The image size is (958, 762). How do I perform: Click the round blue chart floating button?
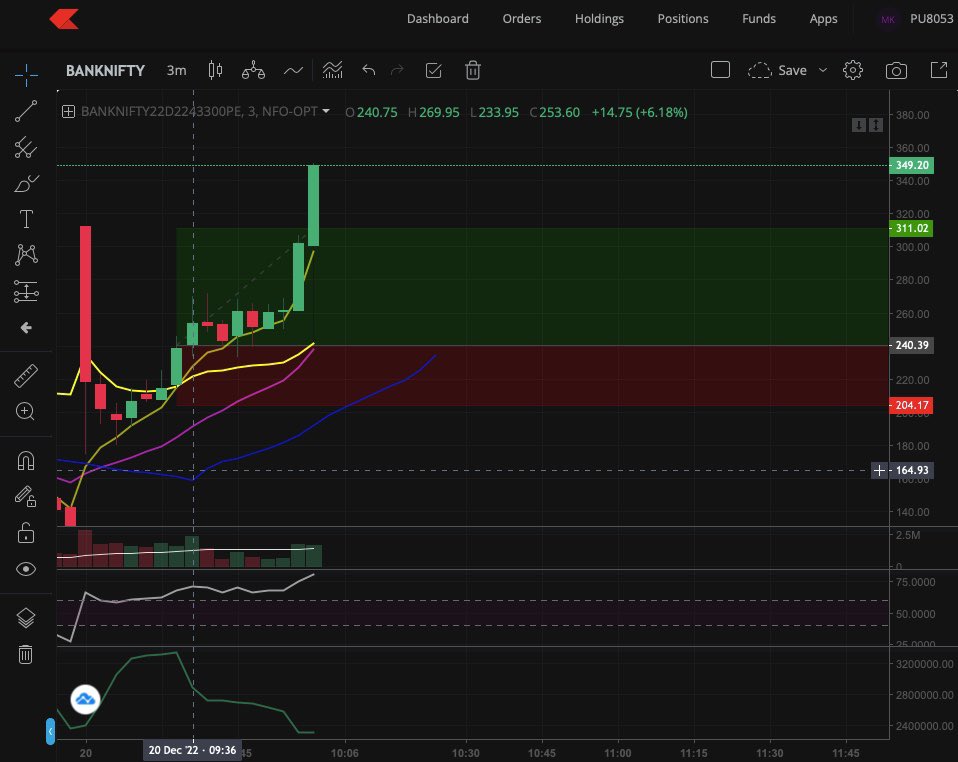85,699
